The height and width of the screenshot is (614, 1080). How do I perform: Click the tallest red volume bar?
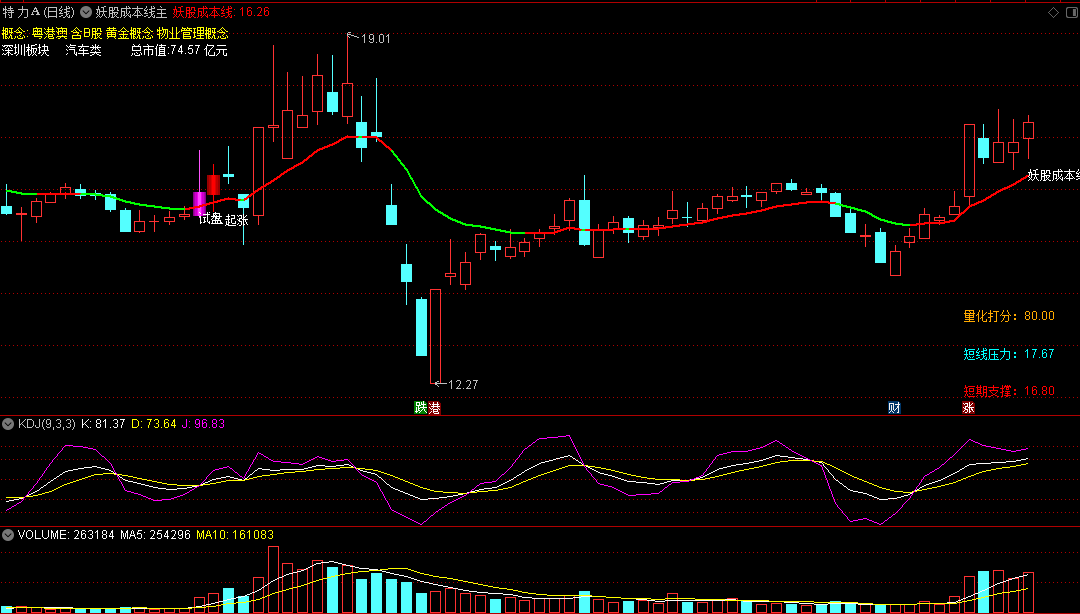pos(273,580)
